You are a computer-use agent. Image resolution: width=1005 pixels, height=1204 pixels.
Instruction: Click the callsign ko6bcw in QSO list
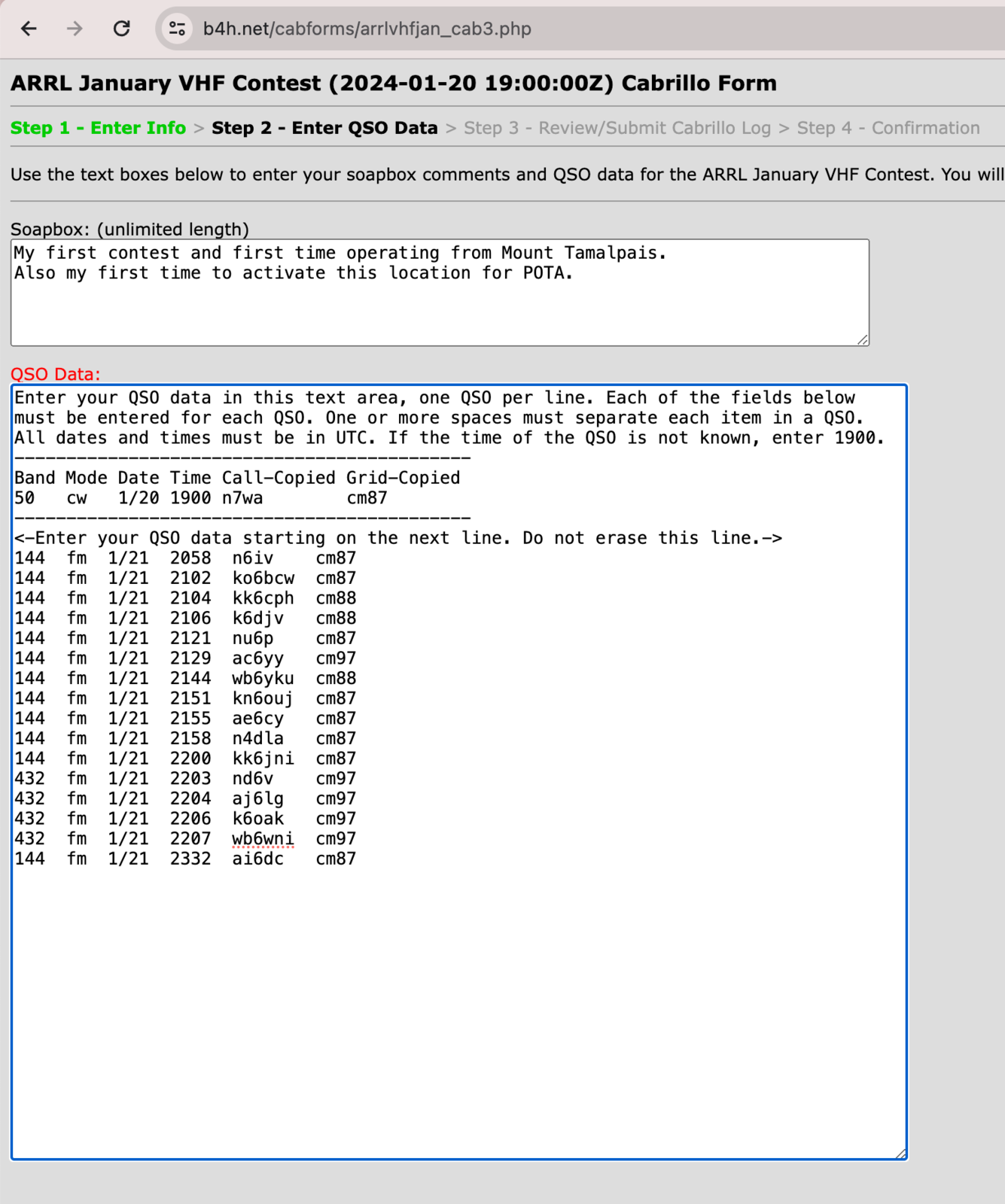tap(263, 579)
